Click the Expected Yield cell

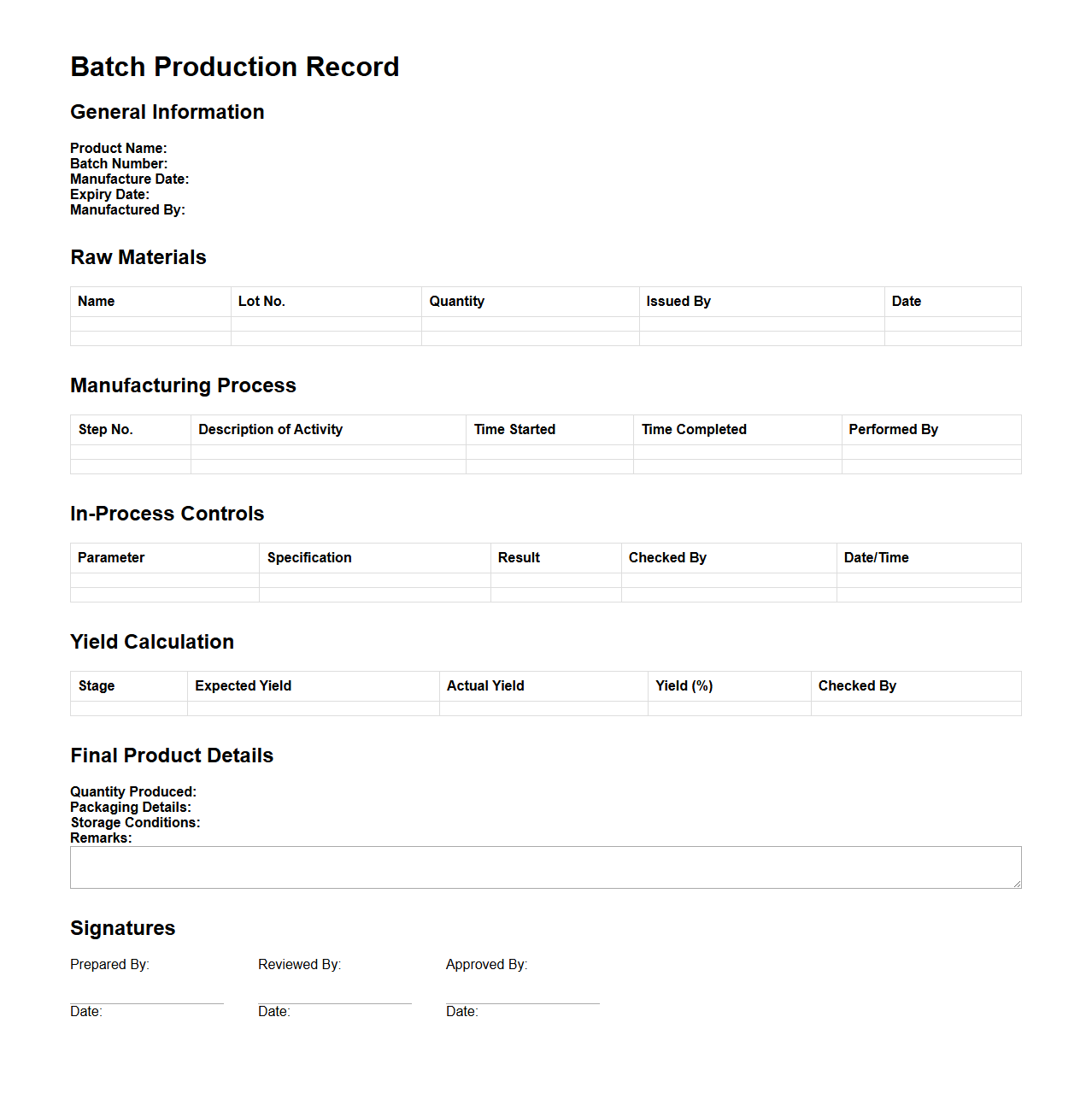[x=313, y=709]
